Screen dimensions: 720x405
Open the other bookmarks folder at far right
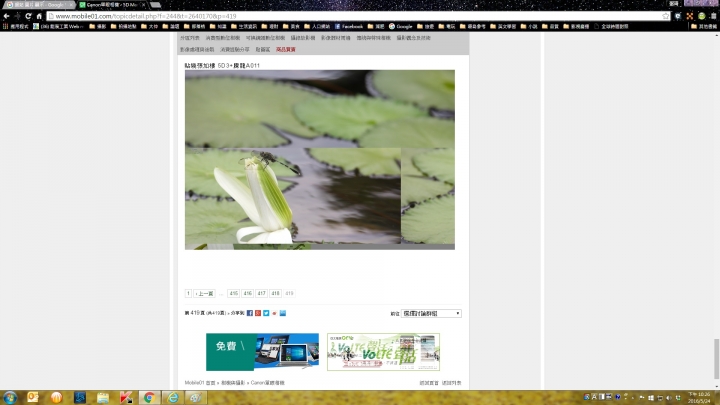704,27
